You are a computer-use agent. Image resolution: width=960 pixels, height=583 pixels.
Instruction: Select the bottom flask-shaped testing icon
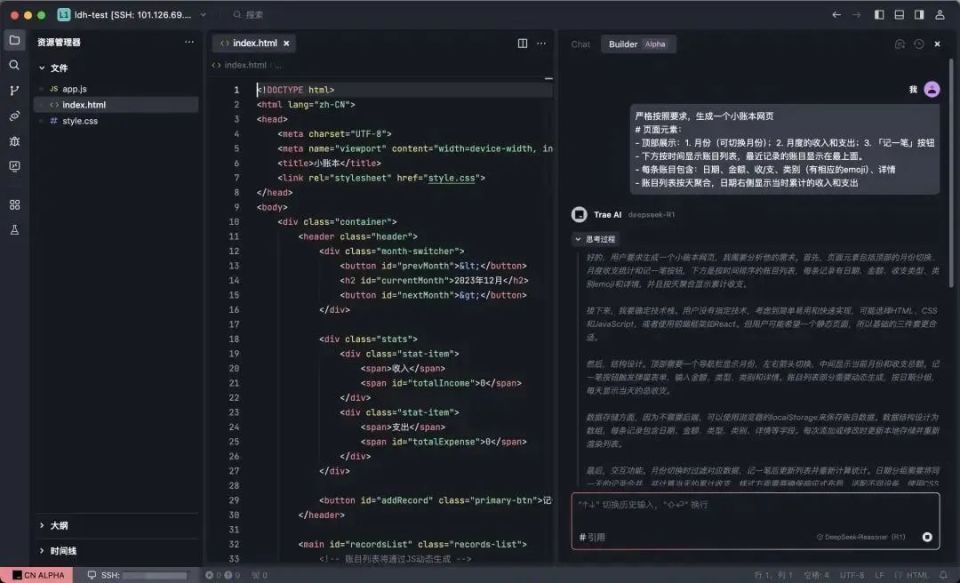click(x=13, y=229)
